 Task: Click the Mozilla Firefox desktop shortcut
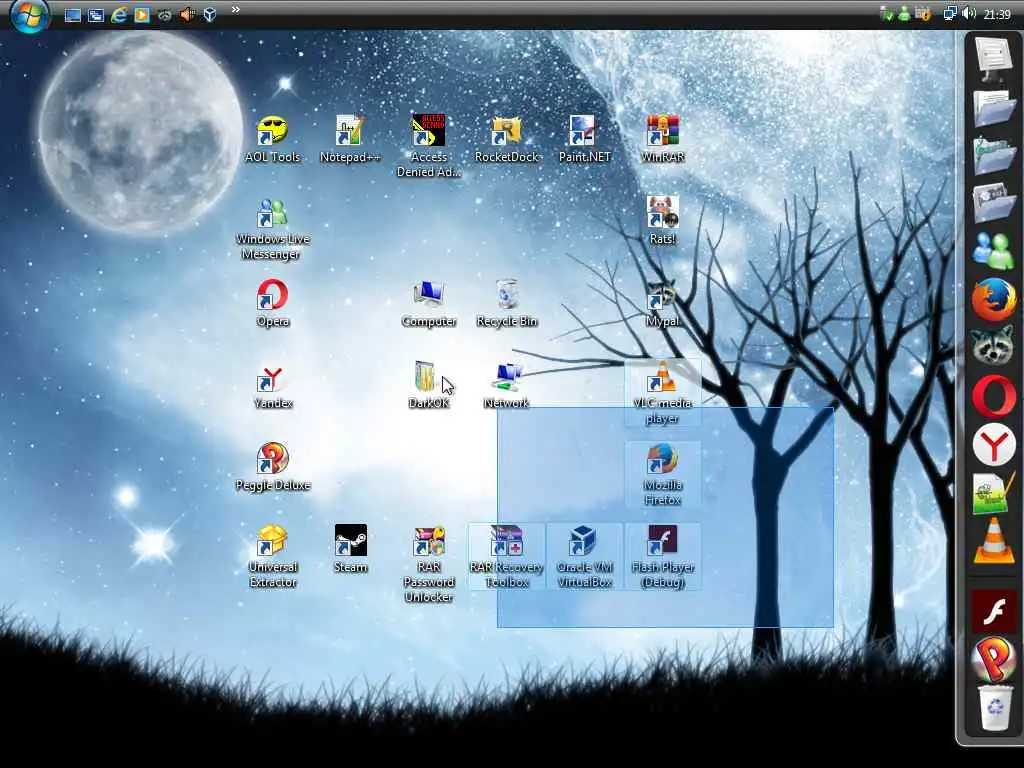tap(662, 475)
